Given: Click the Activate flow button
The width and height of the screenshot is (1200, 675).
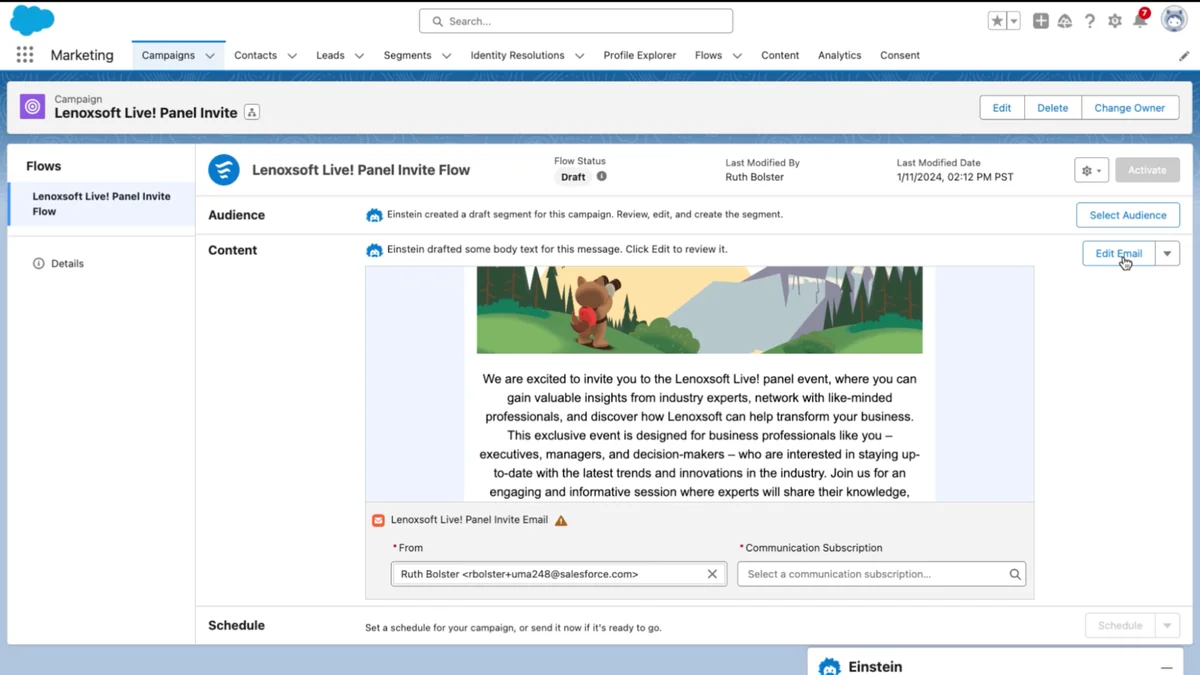Looking at the screenshot, I should 1147,170.
